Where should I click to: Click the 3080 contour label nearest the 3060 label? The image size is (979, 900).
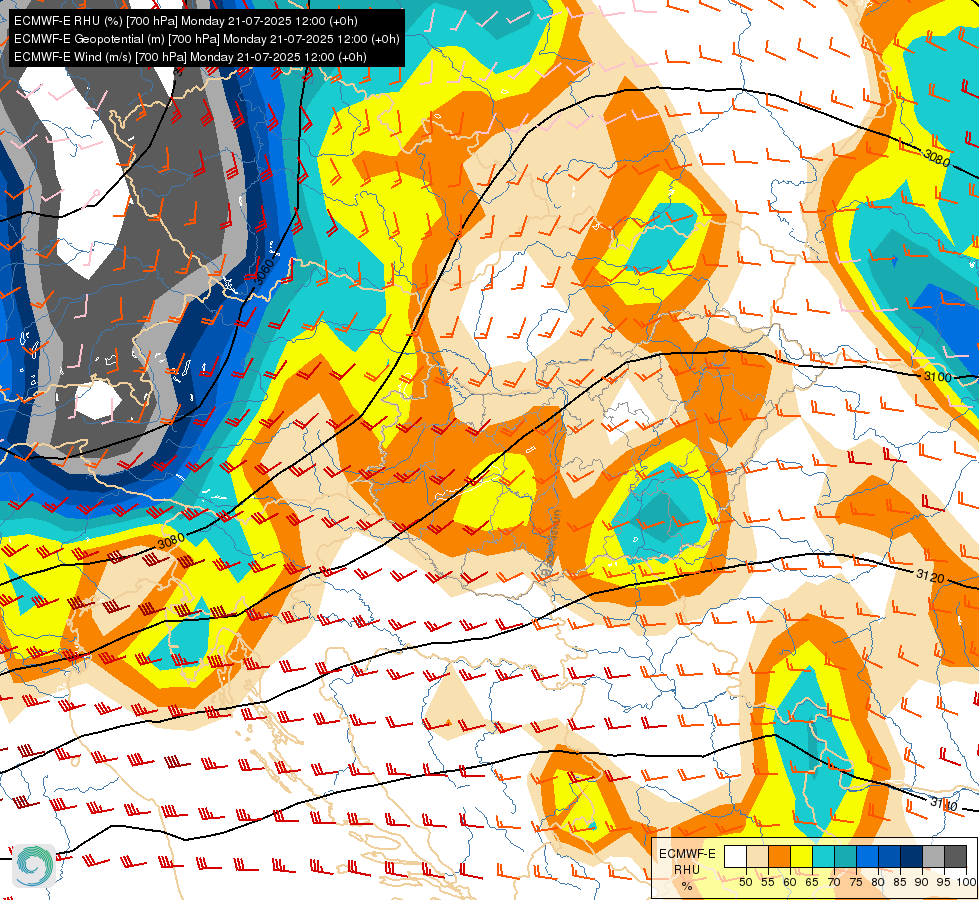pos(171,541)
